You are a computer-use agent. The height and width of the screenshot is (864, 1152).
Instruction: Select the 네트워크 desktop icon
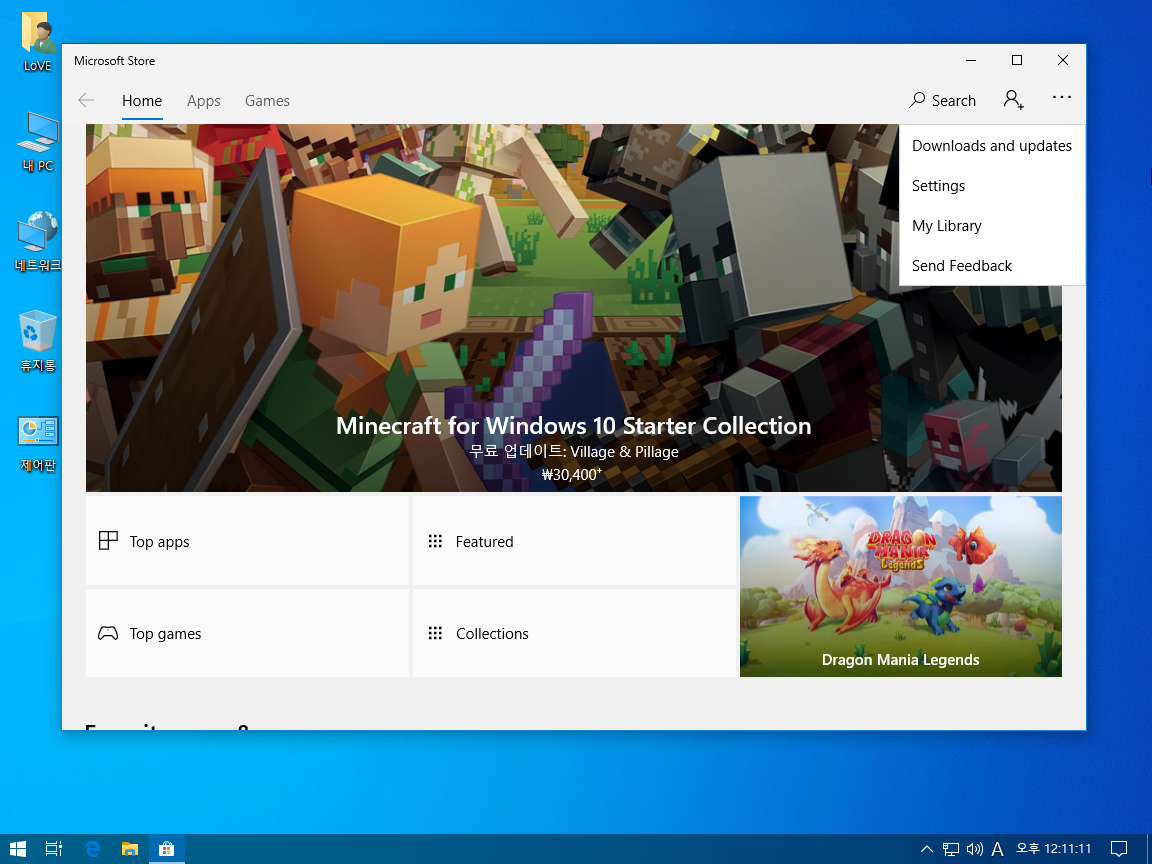pyautogui.click(x=37, y=242)
